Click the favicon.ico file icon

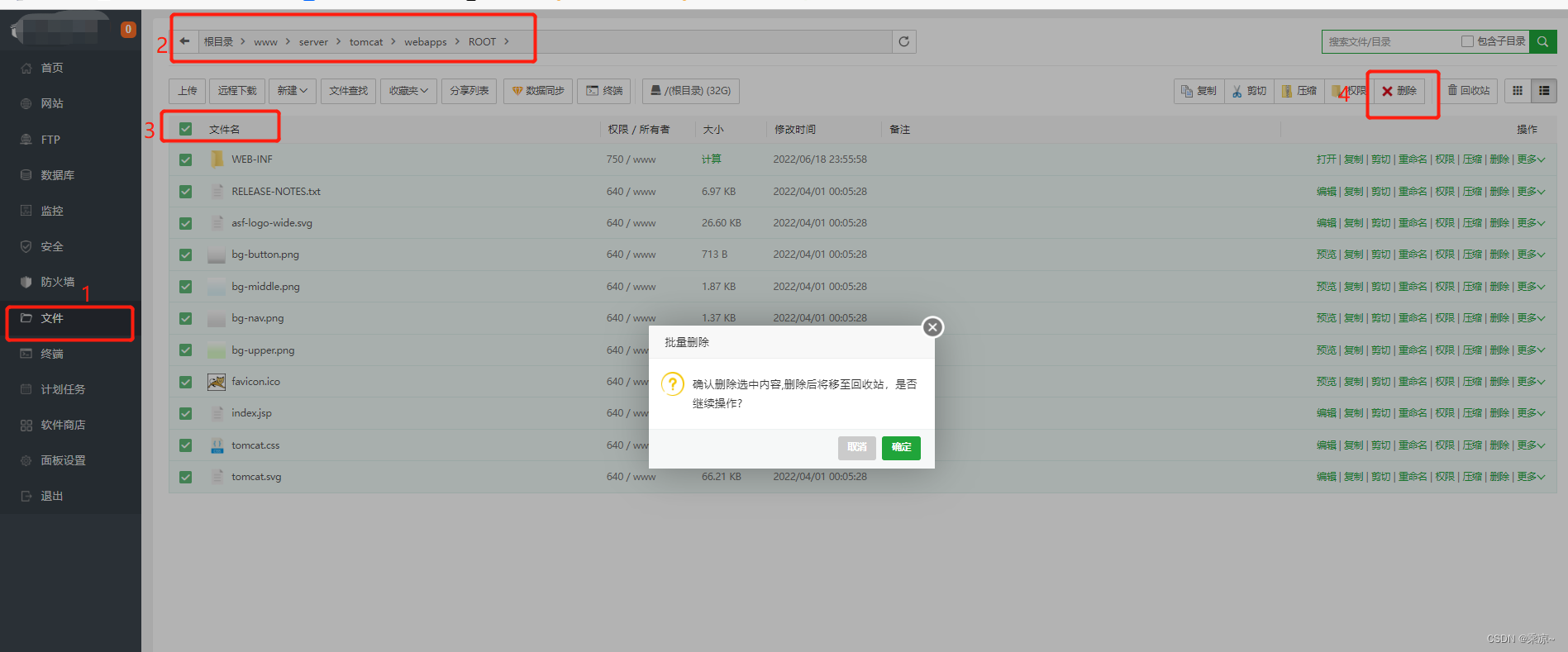click(x=217, y=382)
